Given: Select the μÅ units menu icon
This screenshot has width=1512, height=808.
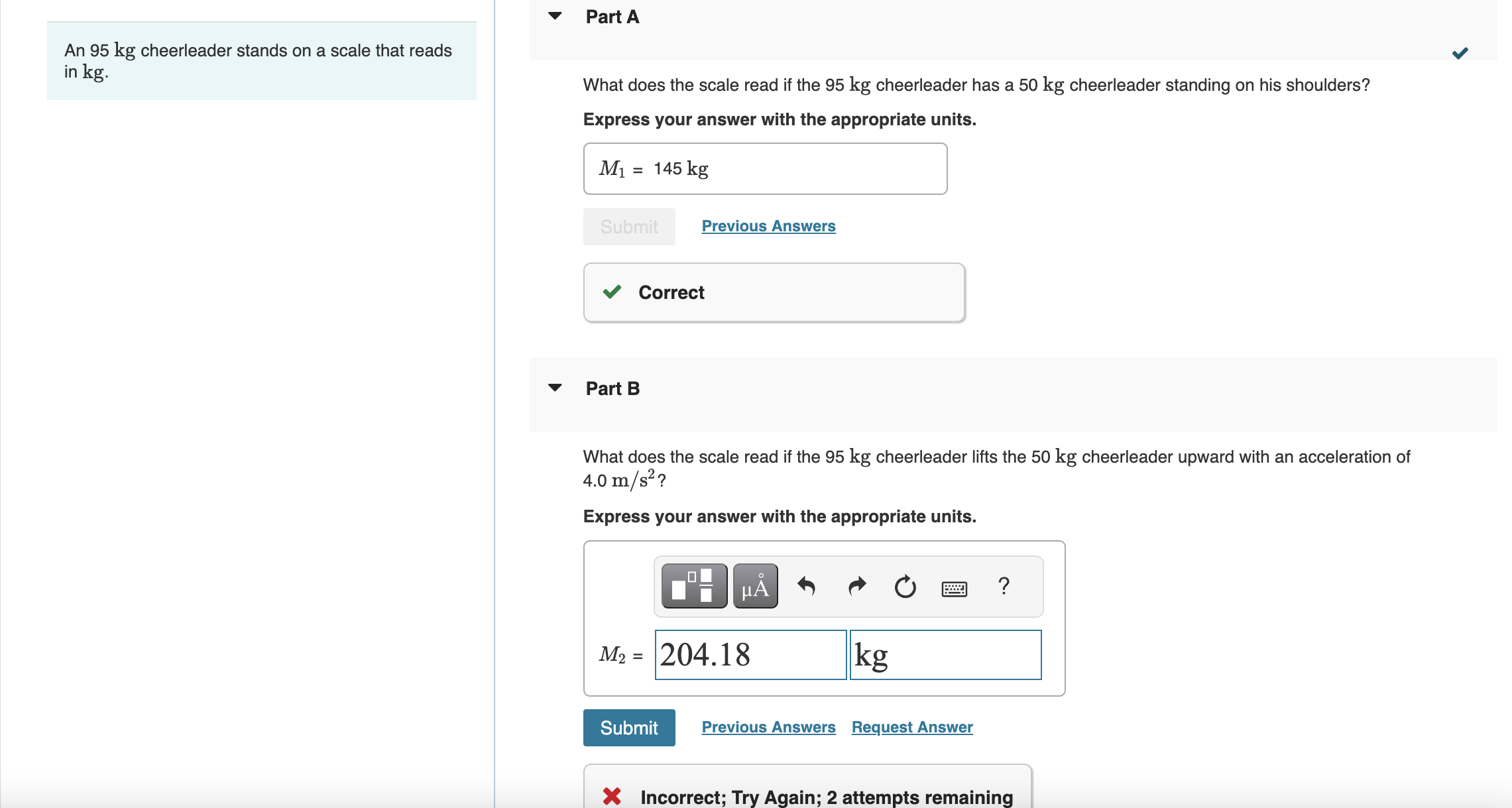Looking at the screenshot, I should [755, 586].
